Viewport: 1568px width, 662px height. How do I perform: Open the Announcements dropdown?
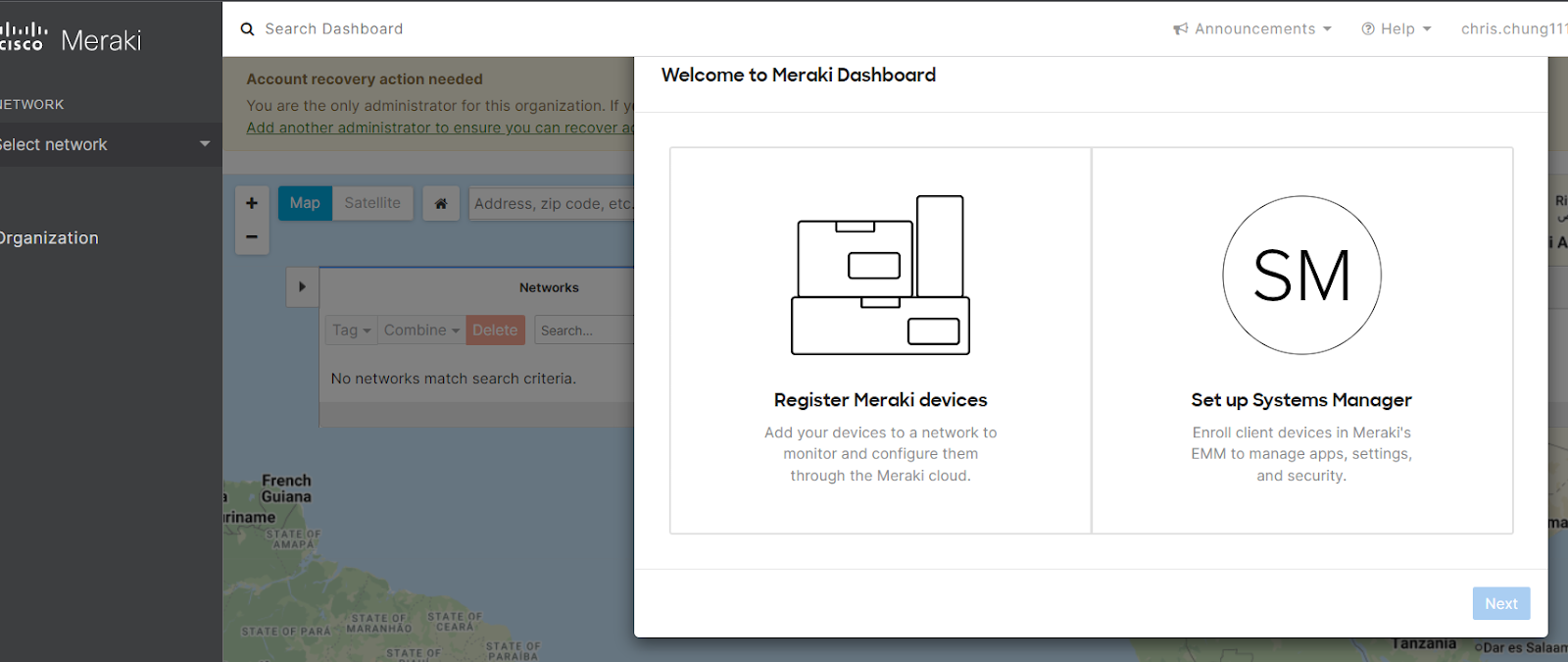tap(1252, 29)
